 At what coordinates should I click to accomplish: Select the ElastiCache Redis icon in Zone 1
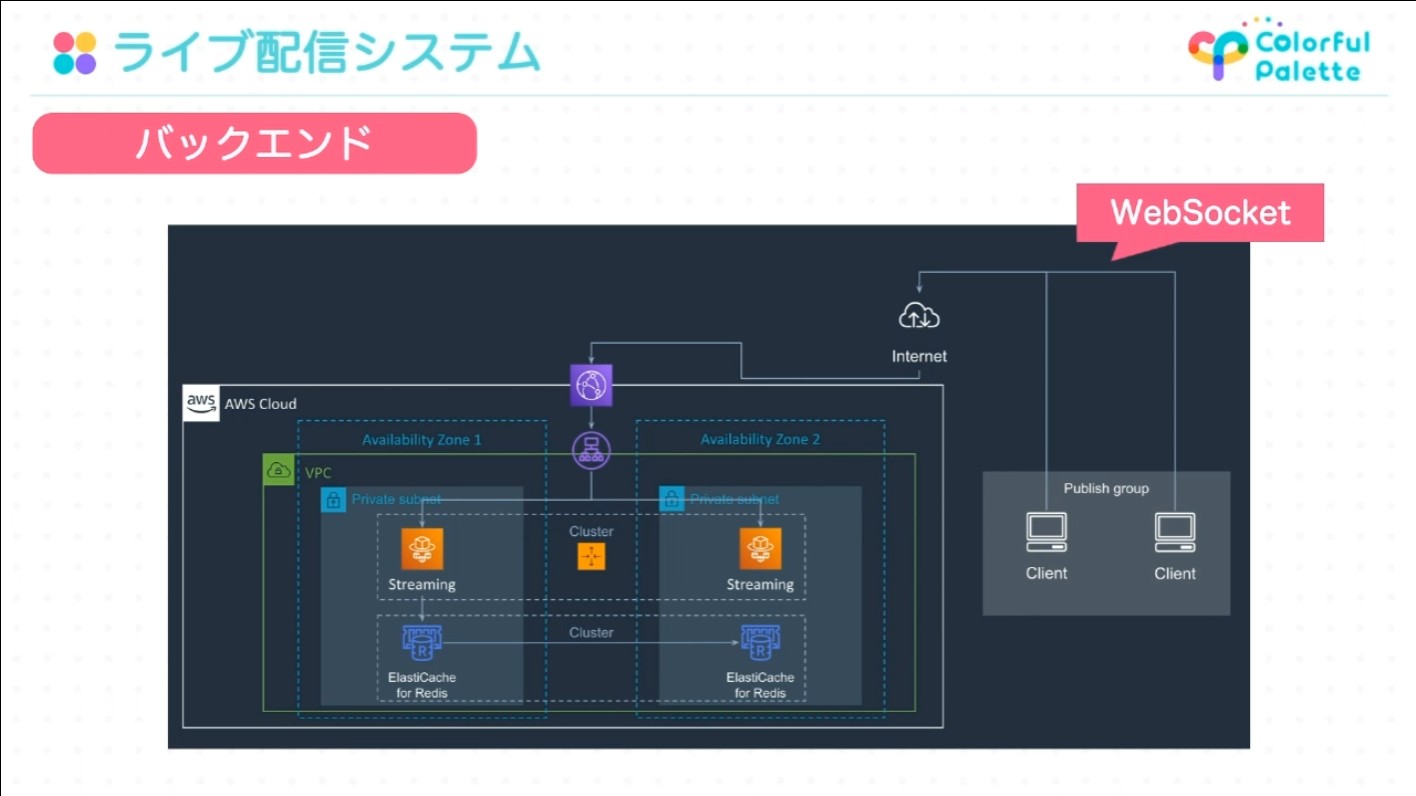point(422,644)
